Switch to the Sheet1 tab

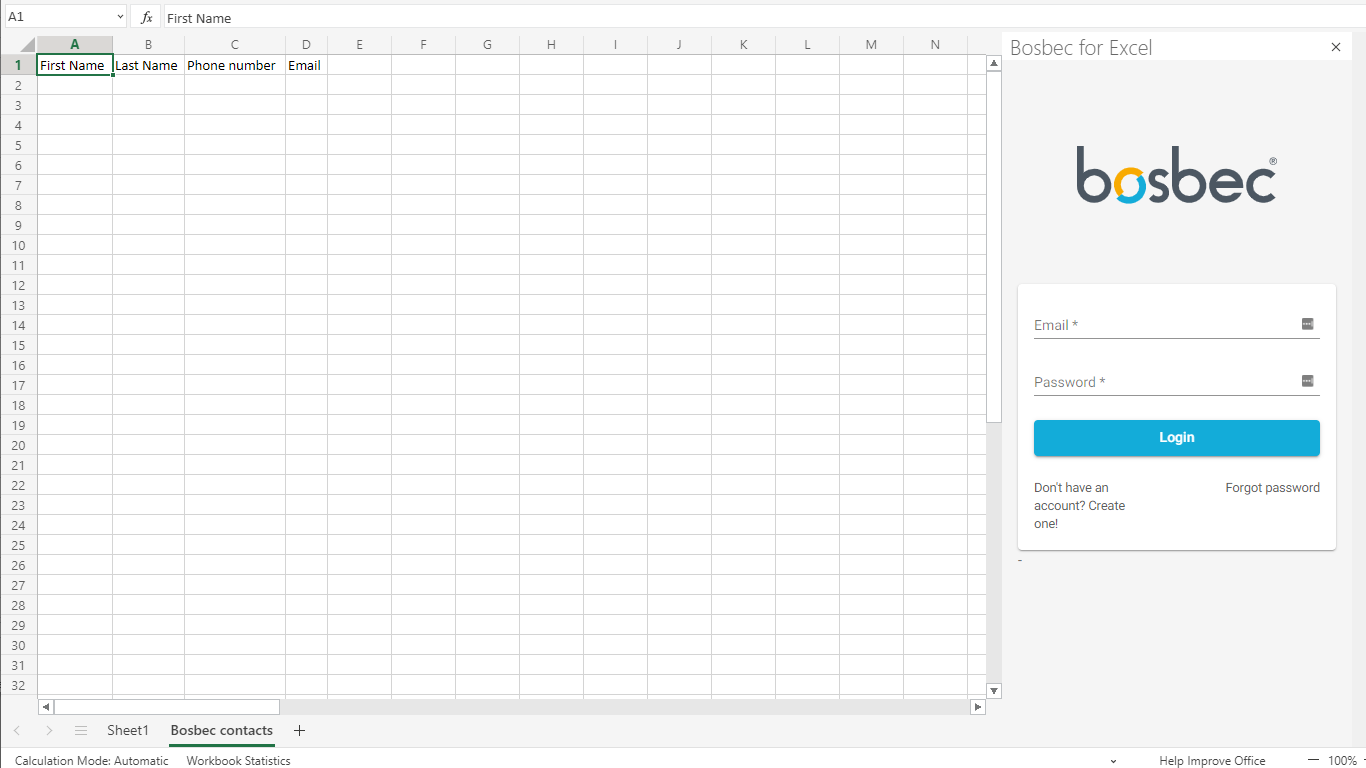coord(128,731)
